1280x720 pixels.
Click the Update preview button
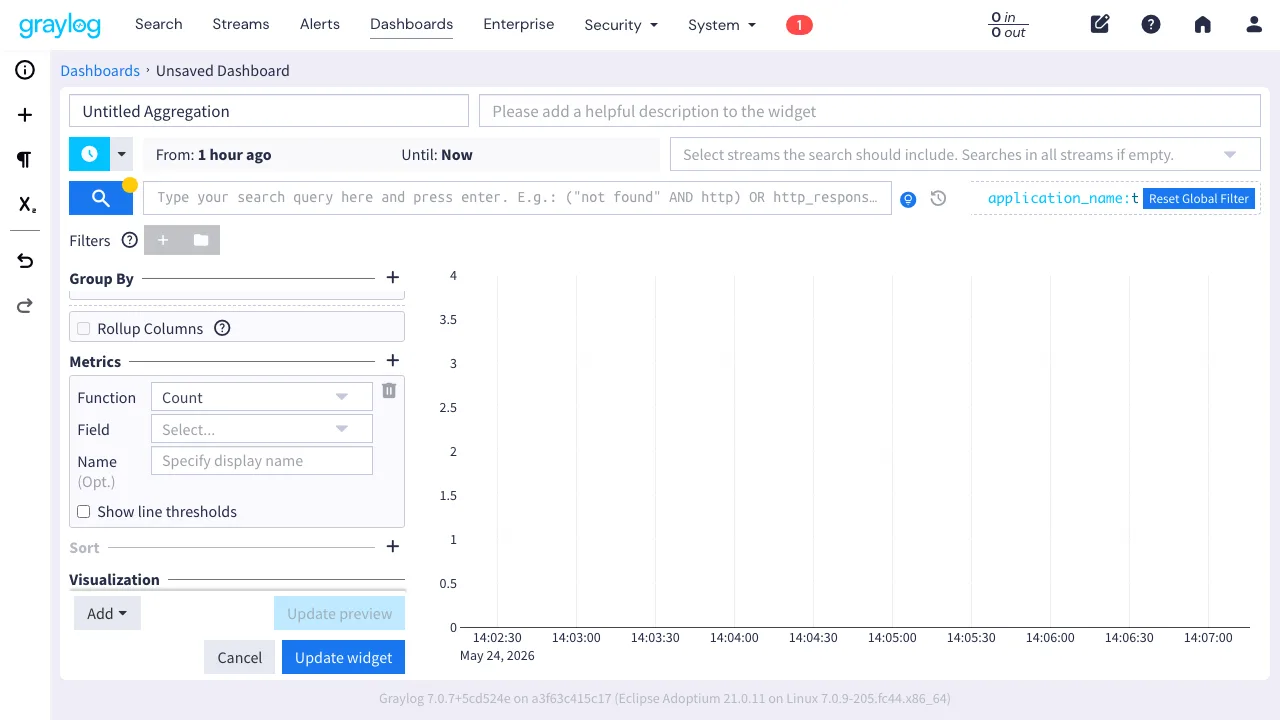(340, 613)
